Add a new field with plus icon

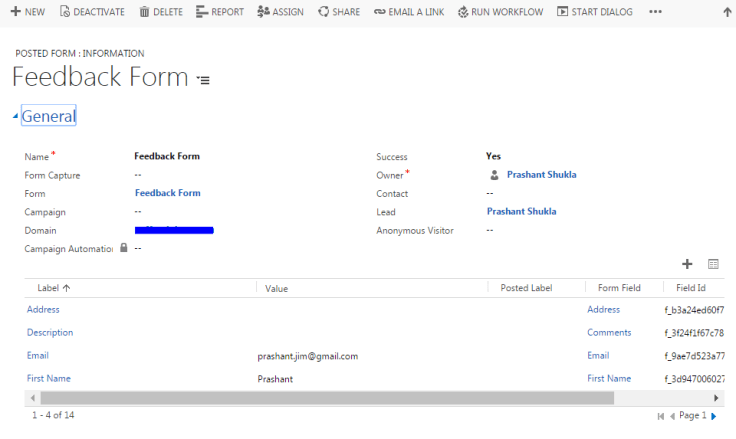coord(687,264)
